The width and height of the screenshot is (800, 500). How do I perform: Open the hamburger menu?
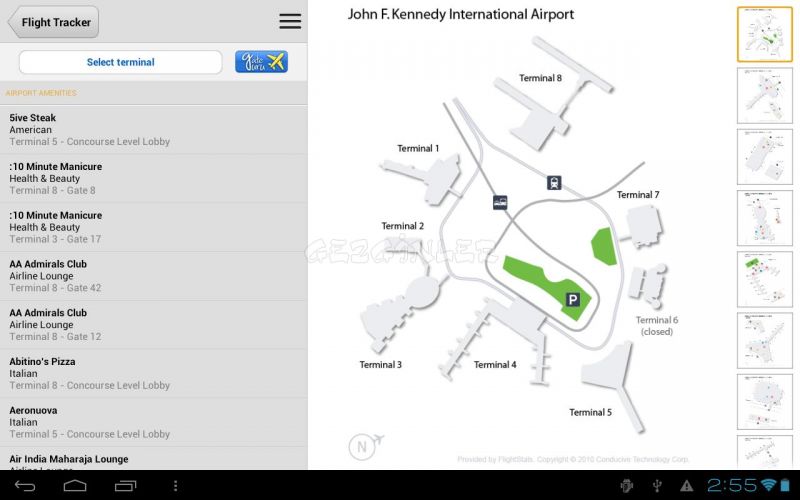290,21
